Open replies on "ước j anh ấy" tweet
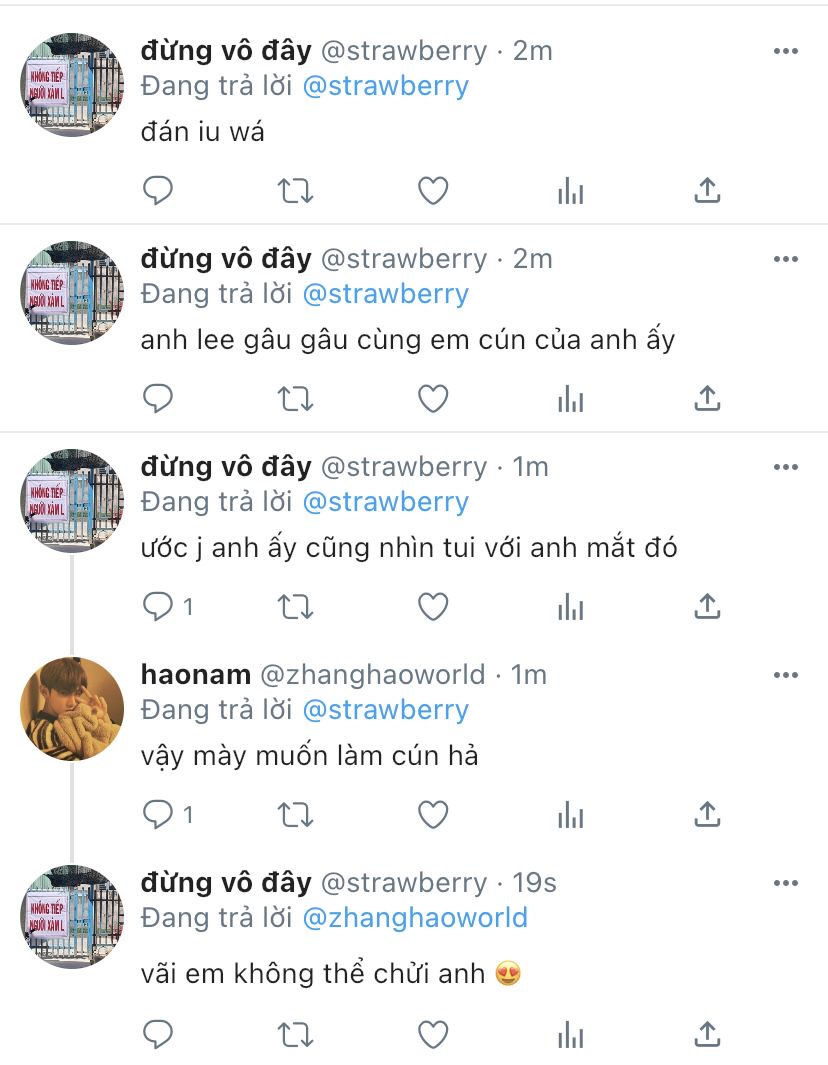 [x=168, y=607]
